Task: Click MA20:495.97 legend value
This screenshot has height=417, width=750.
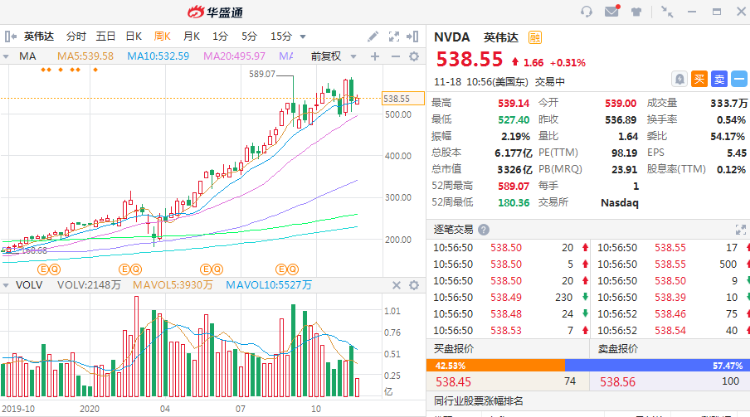Action: point(234,56)
